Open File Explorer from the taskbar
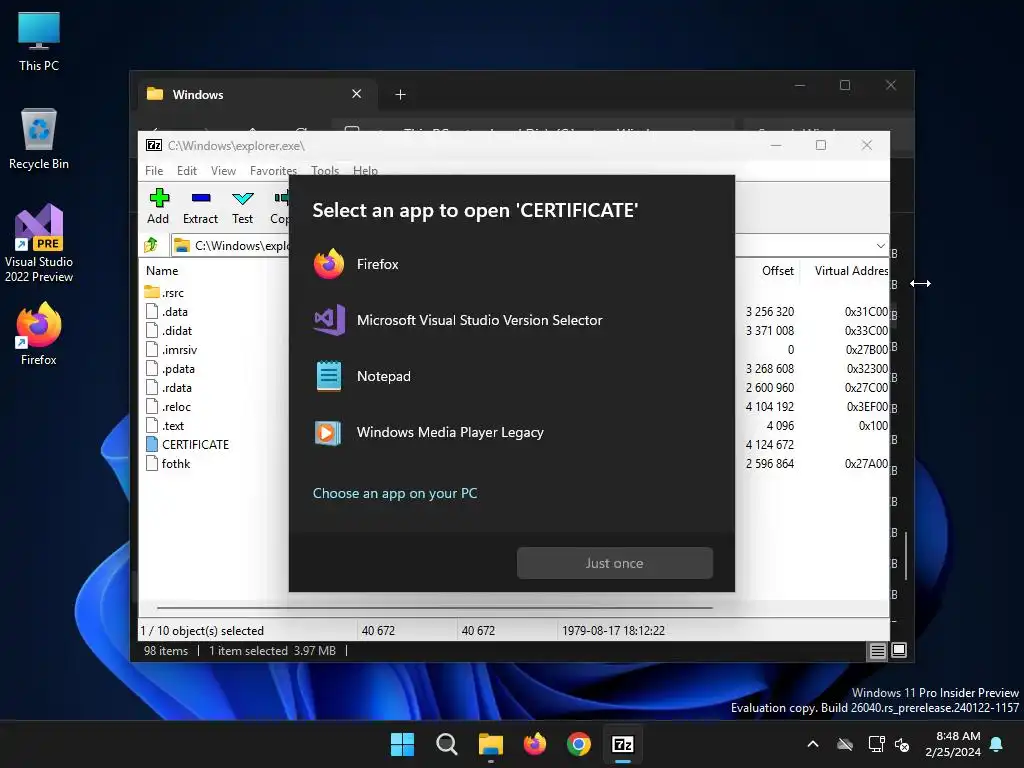The width and height of the screenshot is (1024, 768). (x=490, y=744)
